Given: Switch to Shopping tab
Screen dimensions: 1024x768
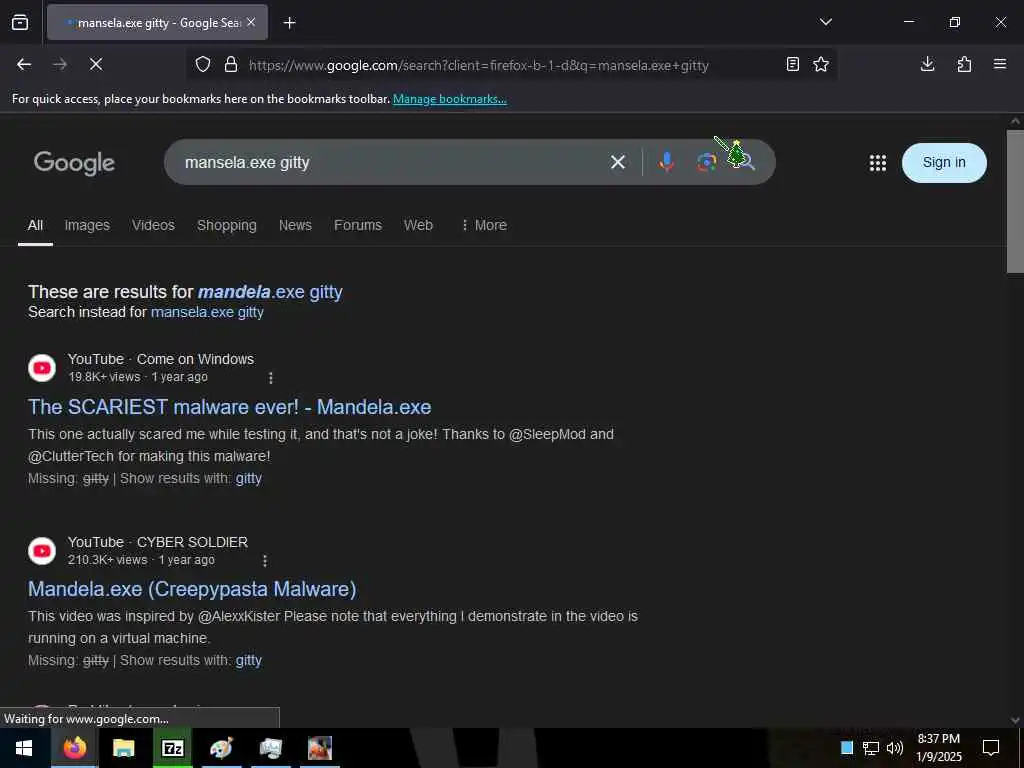Looking at the screenshot, I should click(227, 225).
